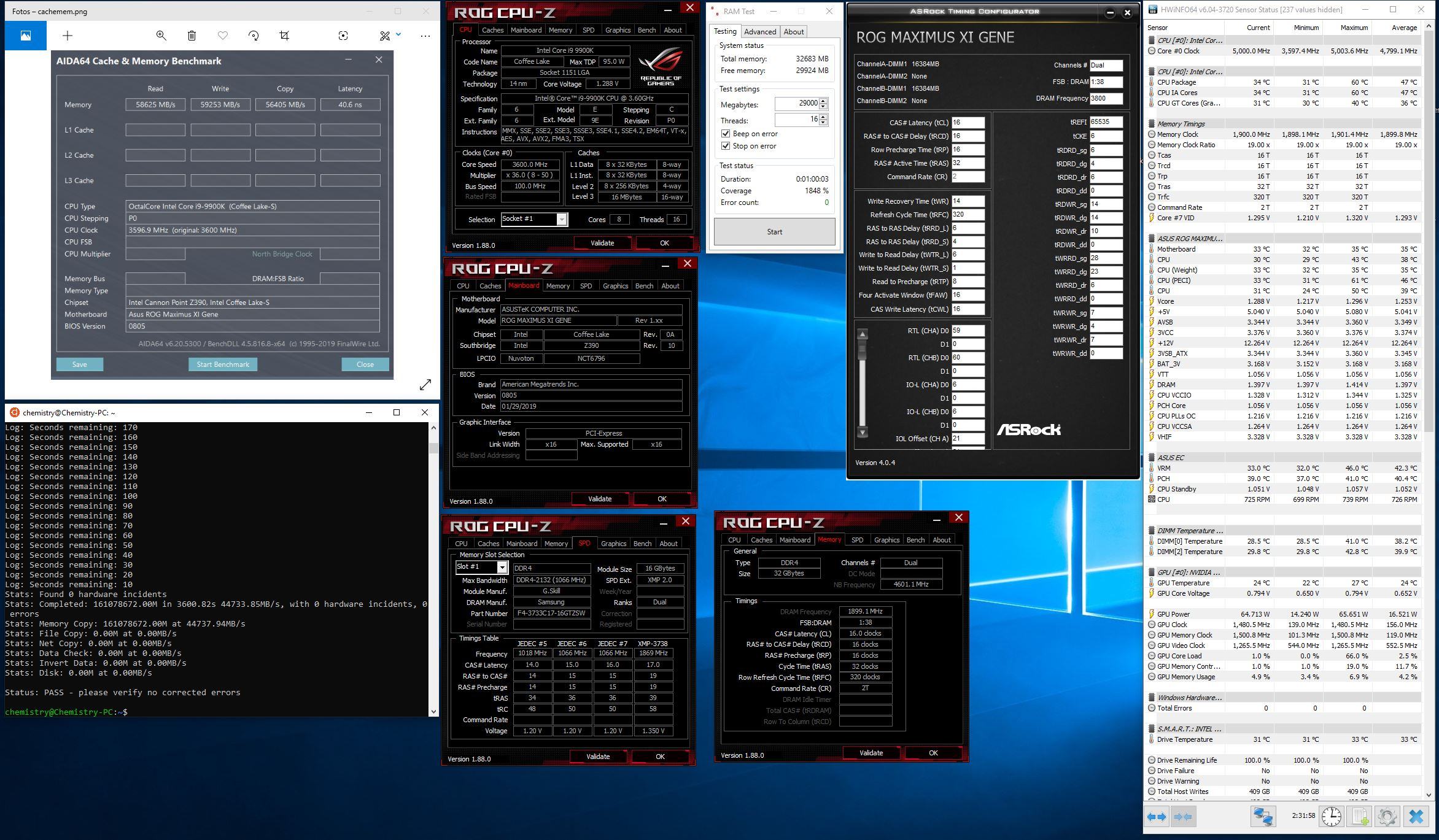The height and width of the screenshot is (840, 1439).
Task: Click HWiNFO collapse columns arrows button
Action: coord(1182,817)
